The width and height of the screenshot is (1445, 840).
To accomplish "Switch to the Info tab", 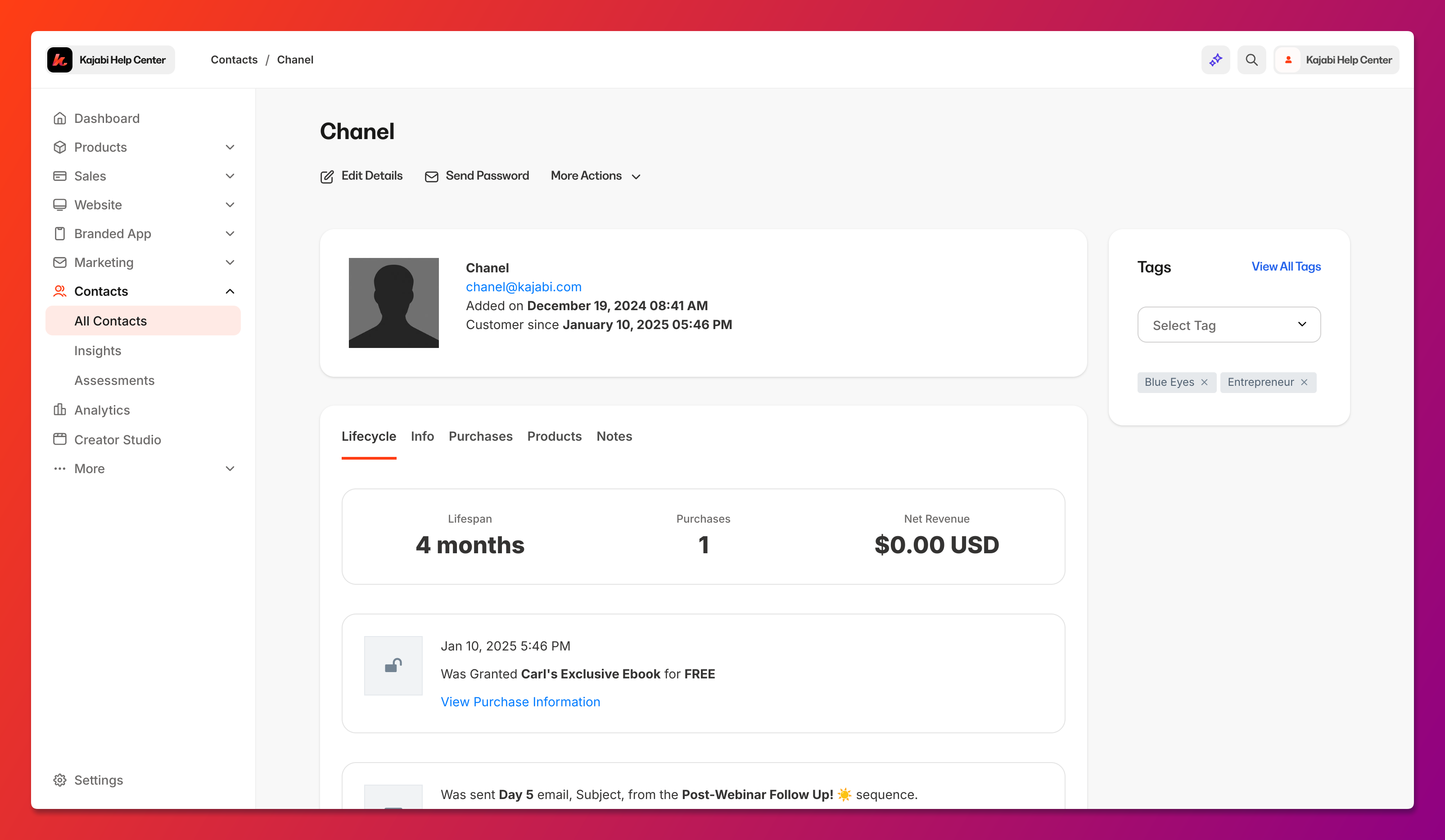I will pyautogui.click(x=422, y=436).
